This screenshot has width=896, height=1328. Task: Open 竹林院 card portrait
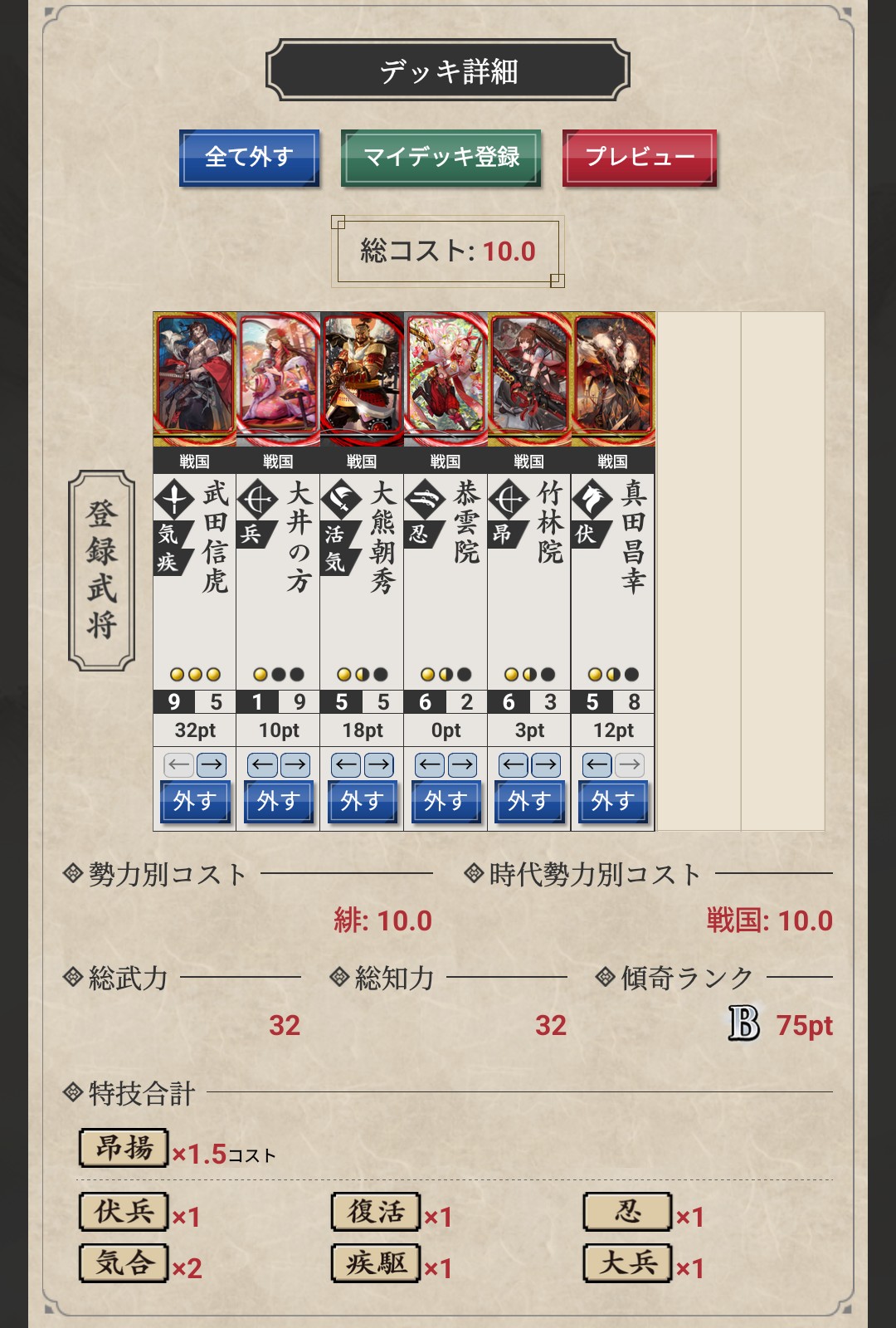pyautogui.click(x=529, y=379)
